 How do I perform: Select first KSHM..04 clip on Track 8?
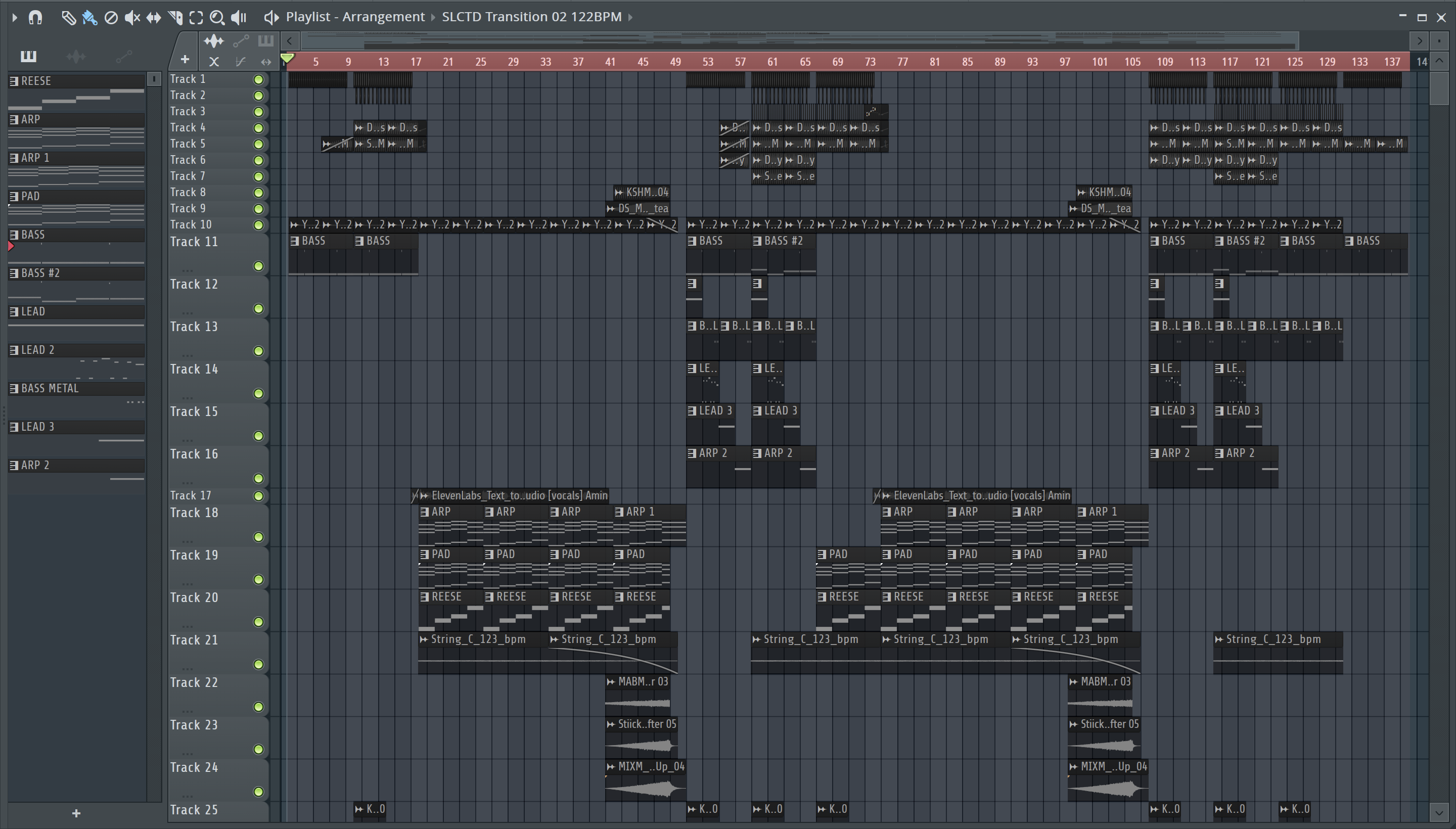click(642, 193)
